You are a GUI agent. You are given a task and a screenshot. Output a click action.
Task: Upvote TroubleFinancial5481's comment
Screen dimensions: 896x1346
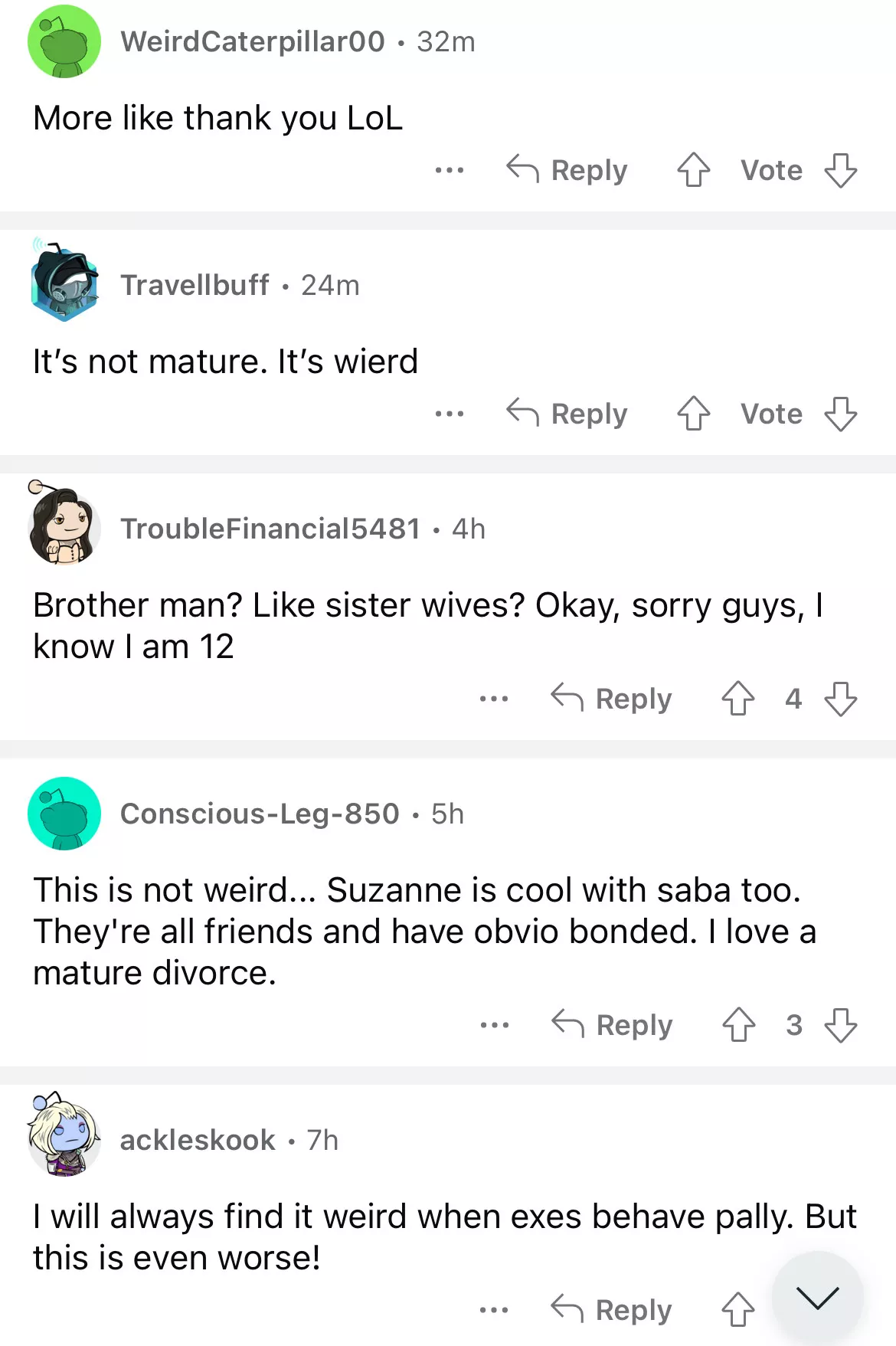pos(737,699)
